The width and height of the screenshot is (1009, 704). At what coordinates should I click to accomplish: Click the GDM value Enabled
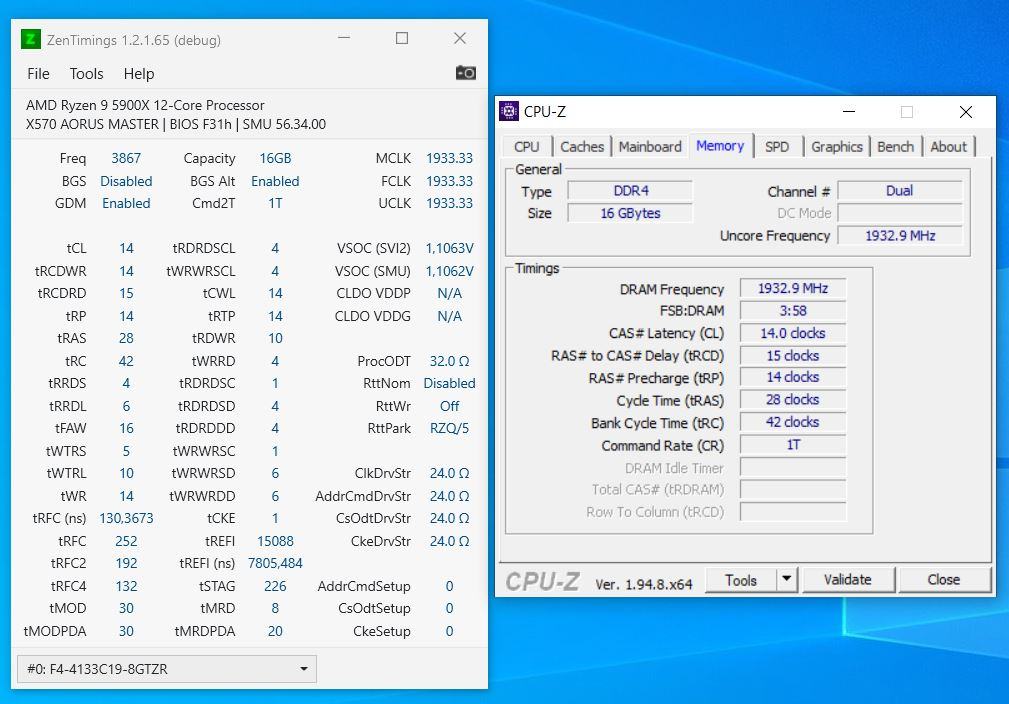126,203
